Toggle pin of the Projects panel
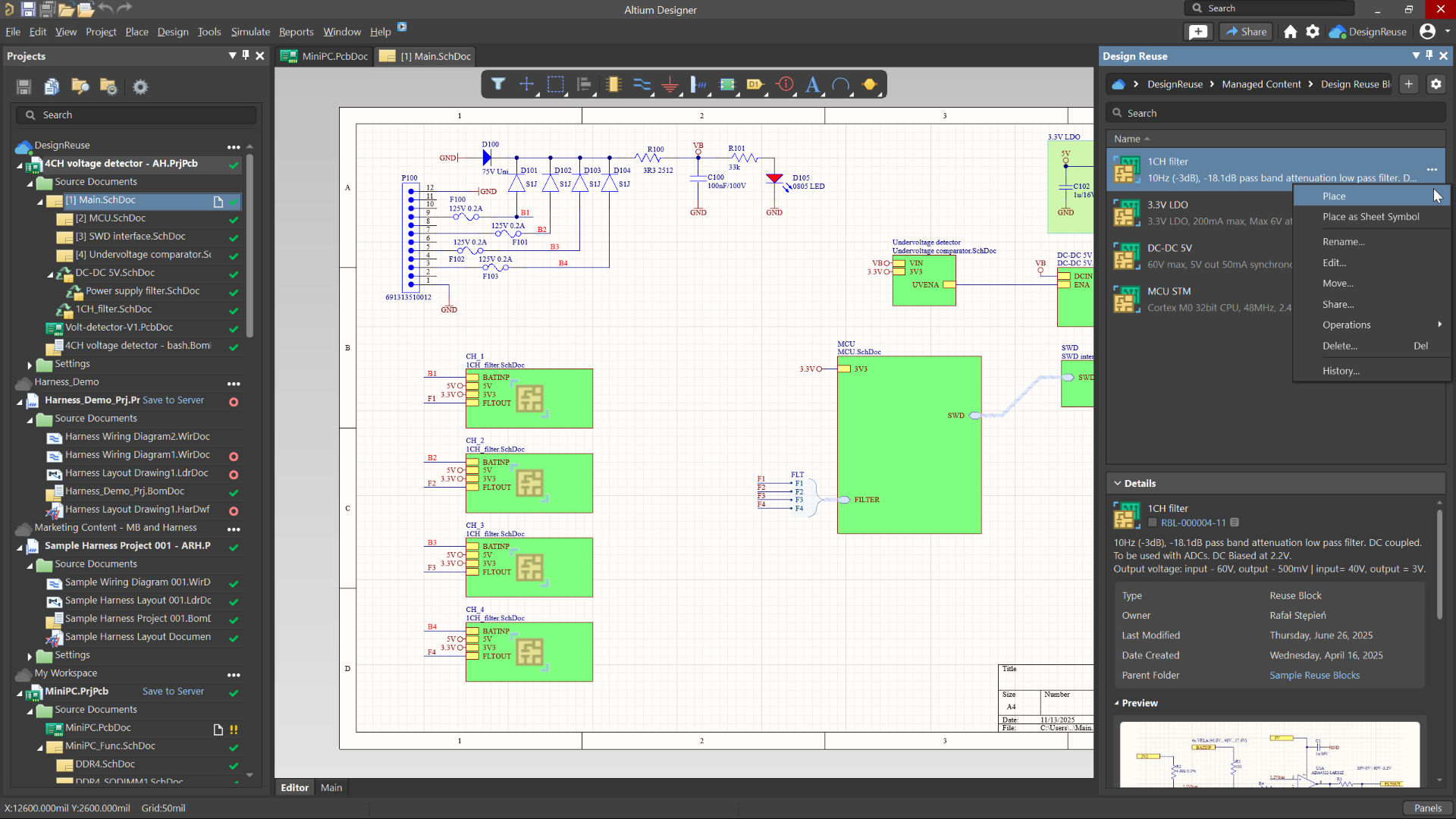 tap(245, 55)
